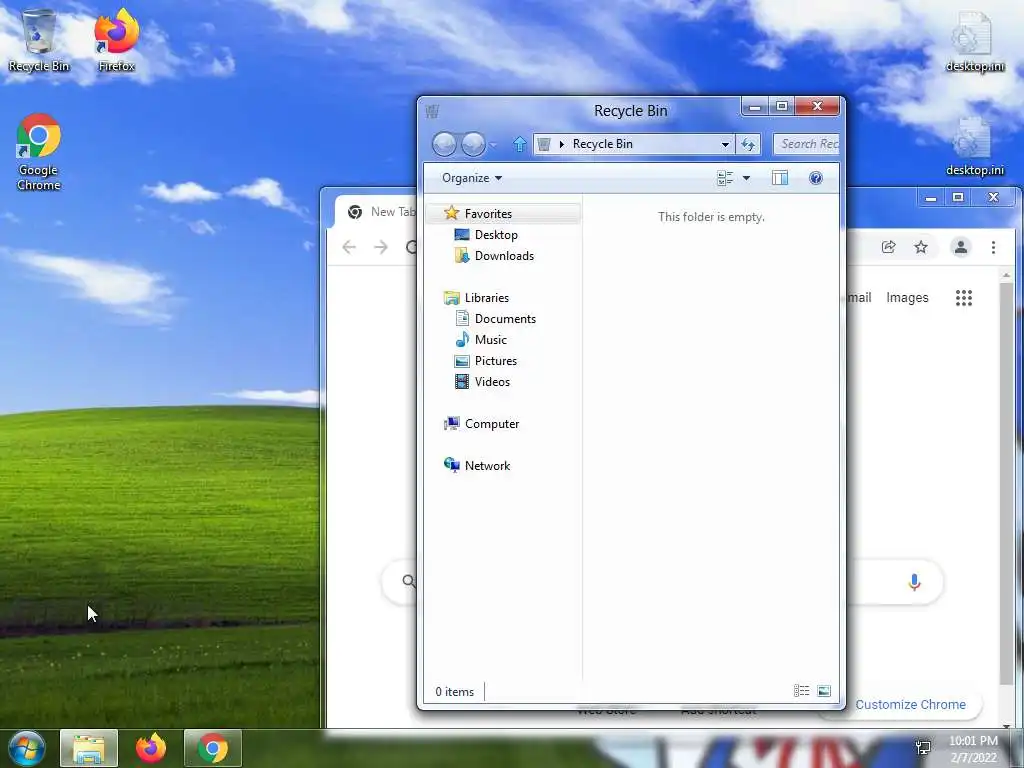
Task: Open the taskbar clock showing 10:01 PM
Action: point(973,749)
